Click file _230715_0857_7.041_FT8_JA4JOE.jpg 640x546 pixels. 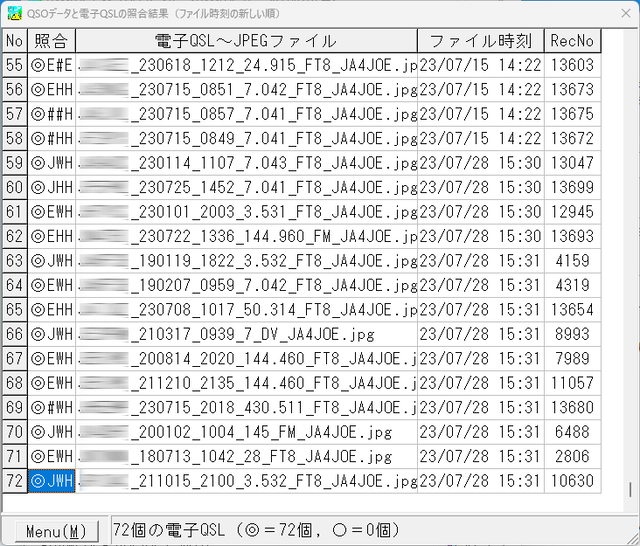[x=247, y=114]
